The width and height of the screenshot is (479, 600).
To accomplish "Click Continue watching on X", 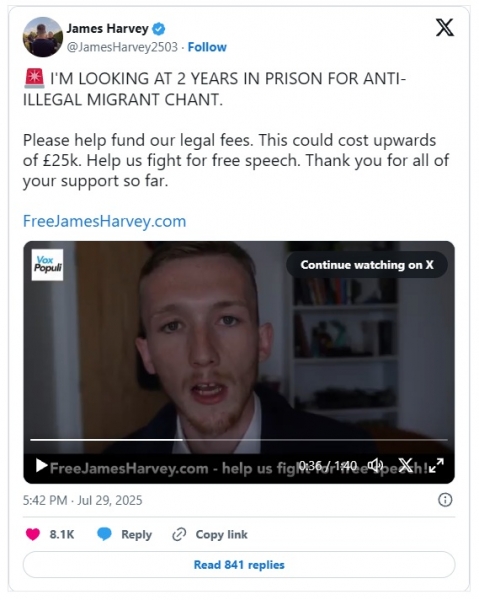I will 367,265.
